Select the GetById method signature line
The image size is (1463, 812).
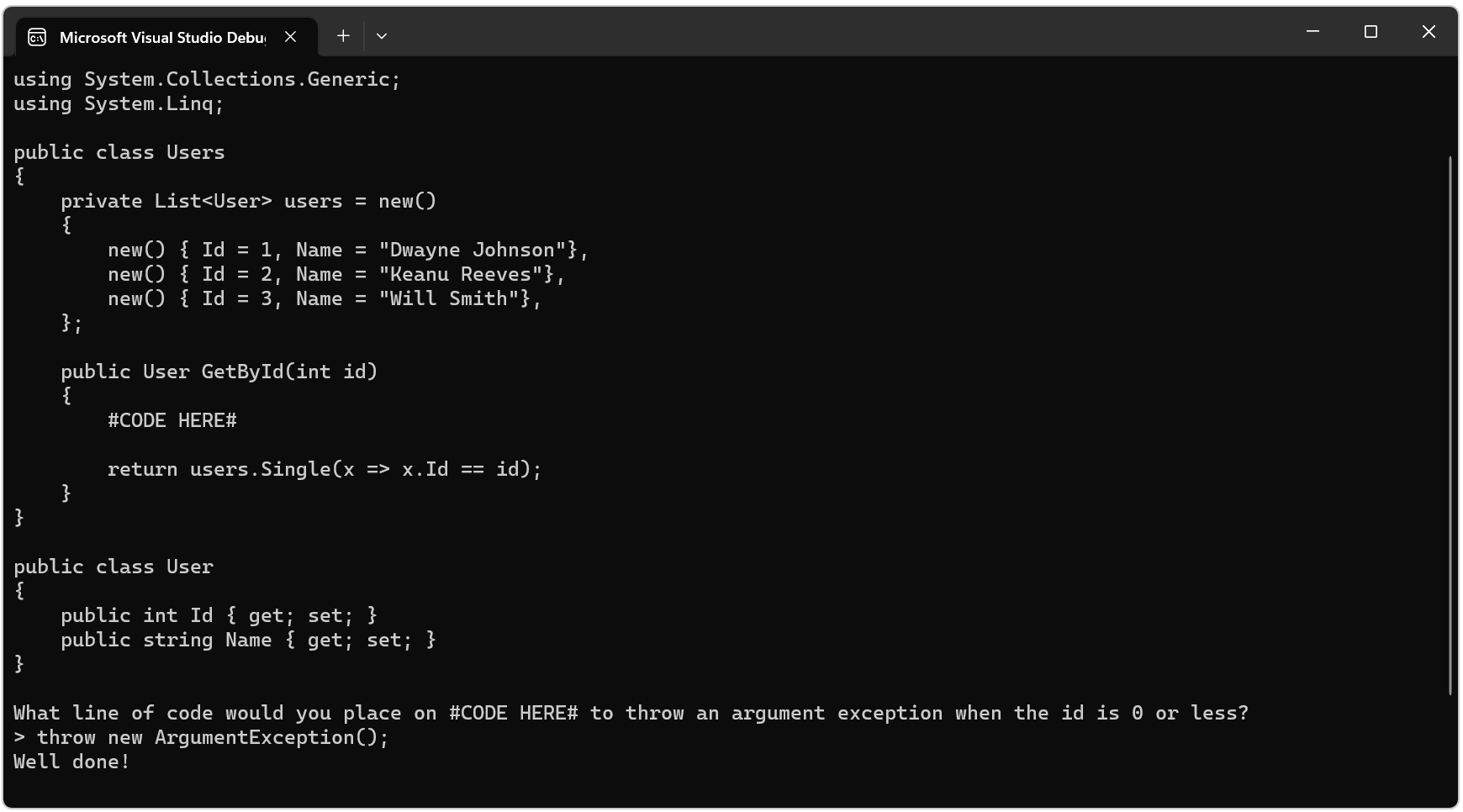coord(219,371)
